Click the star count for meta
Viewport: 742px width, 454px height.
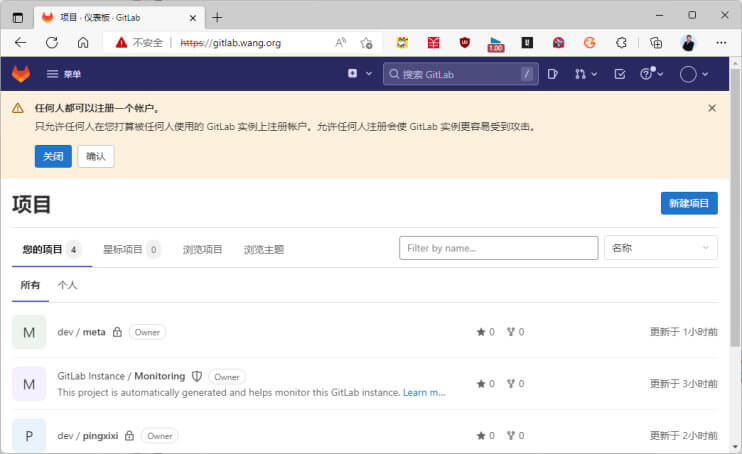[x=486, y=332]
